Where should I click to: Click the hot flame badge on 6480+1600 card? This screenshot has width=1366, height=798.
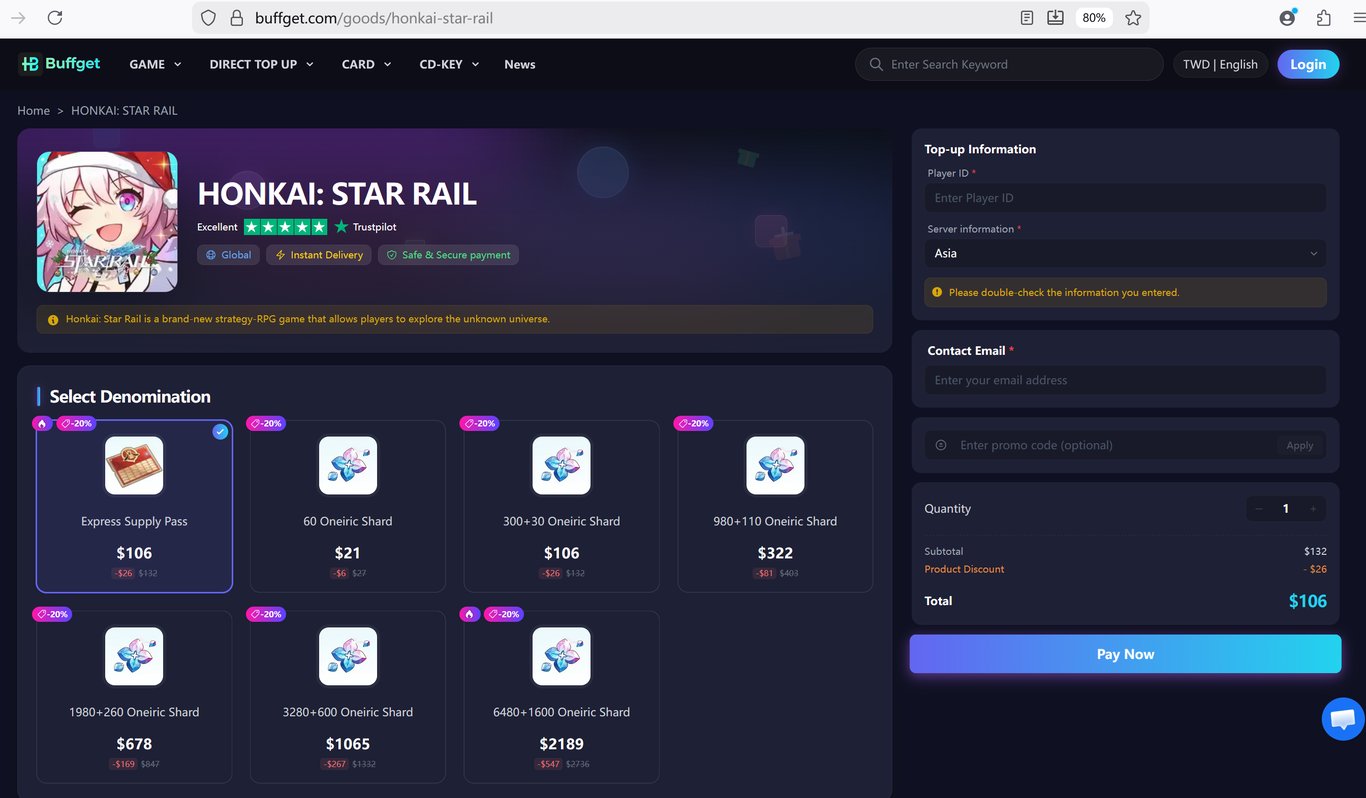(x=470, y=614)
